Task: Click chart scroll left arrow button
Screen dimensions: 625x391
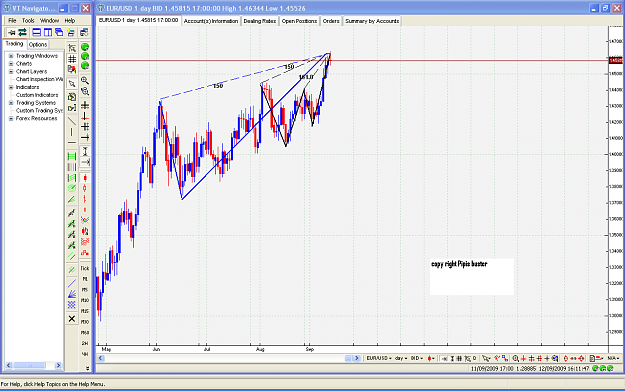Action: click(x=101, y=358)
